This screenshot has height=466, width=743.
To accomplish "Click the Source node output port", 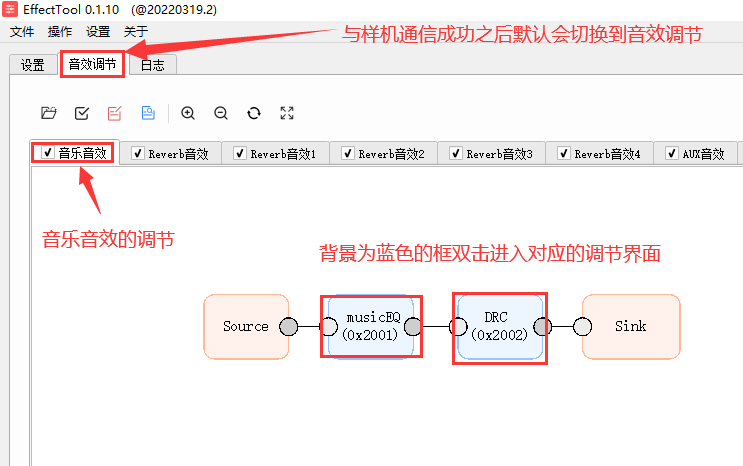I will (288, 327).
